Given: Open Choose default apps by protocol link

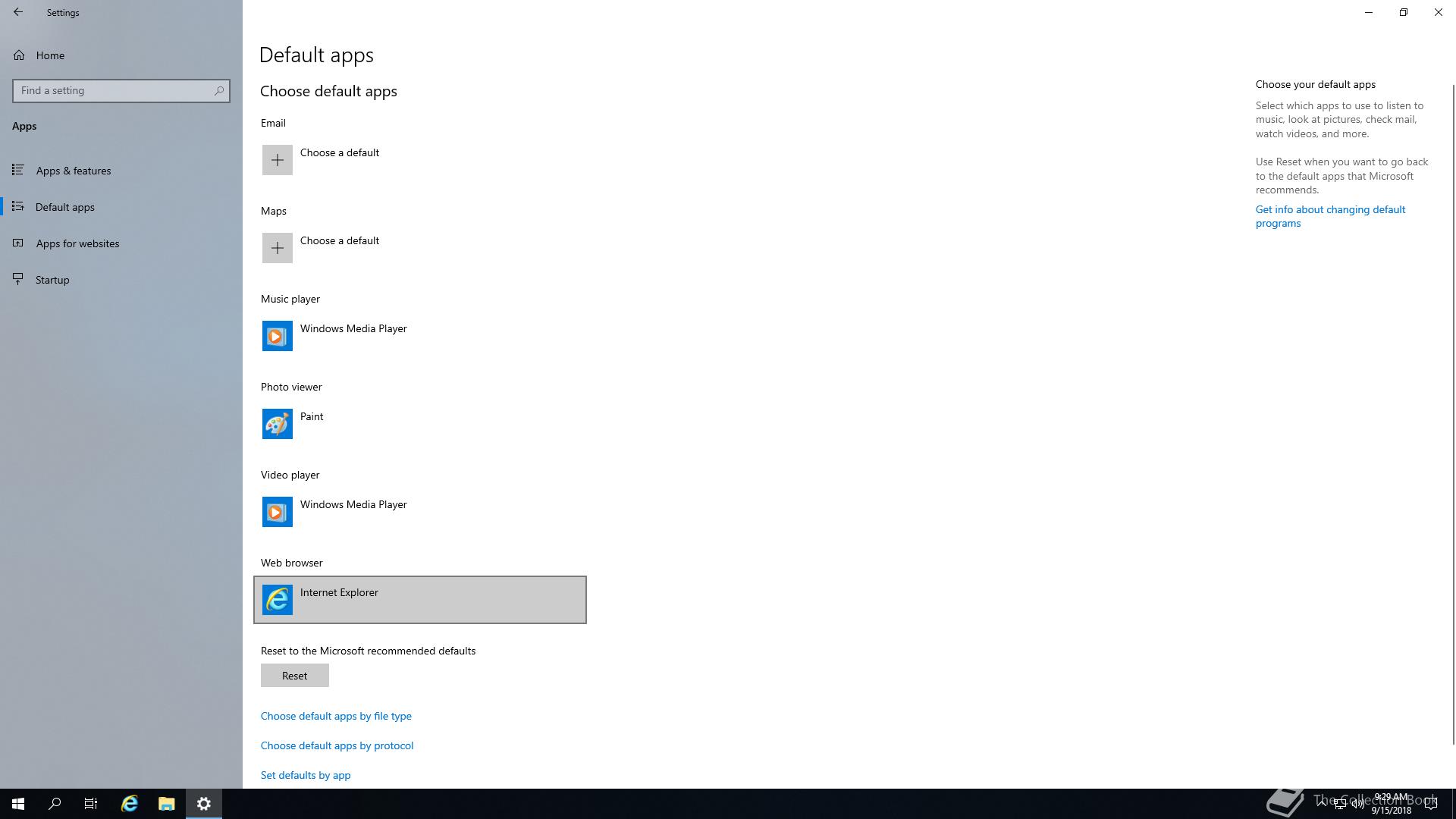Looking at the screenshot, I should [x=337, y=745].
